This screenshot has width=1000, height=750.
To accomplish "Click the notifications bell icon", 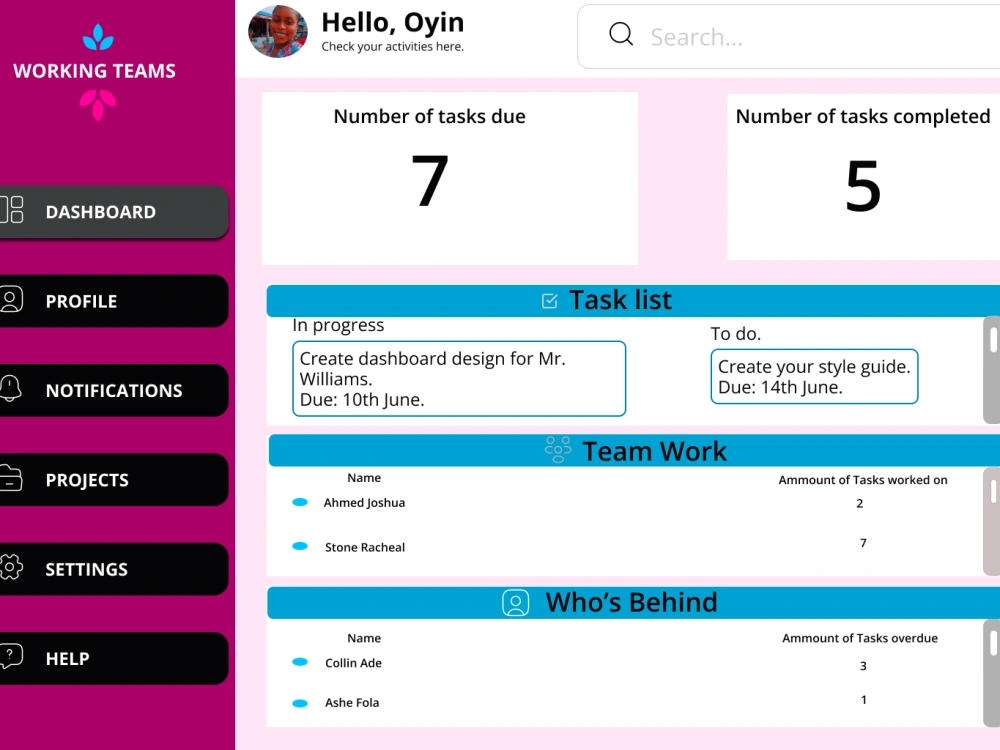I will point(10,388).
